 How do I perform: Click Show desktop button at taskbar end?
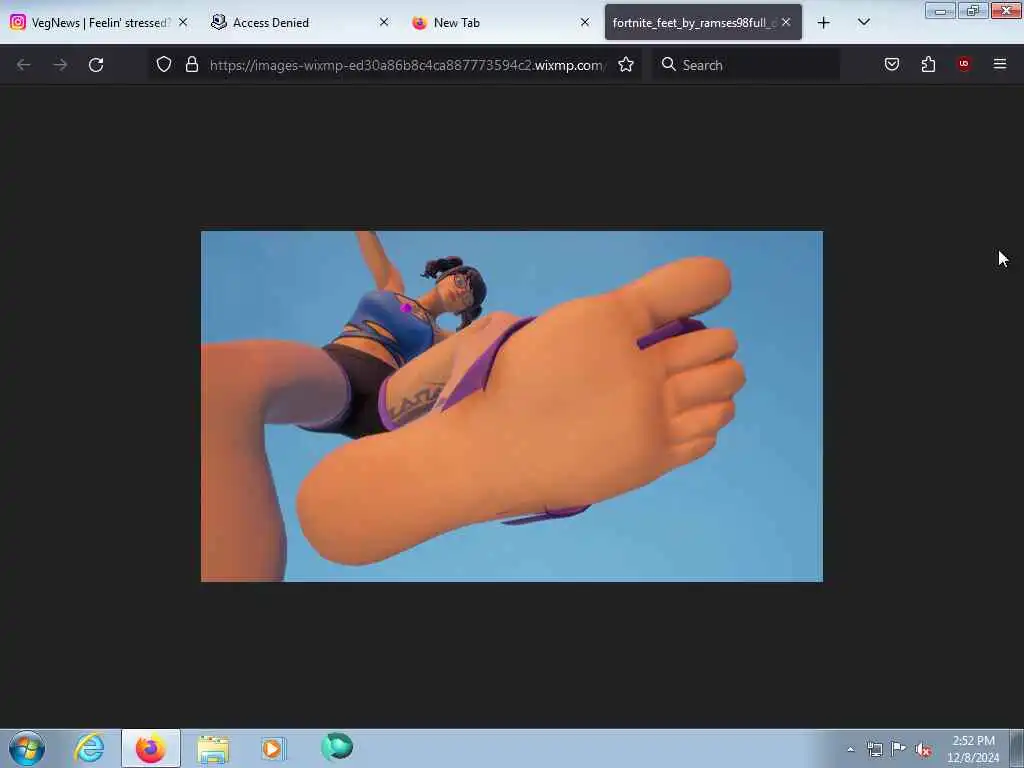[x=1017, y=748]
